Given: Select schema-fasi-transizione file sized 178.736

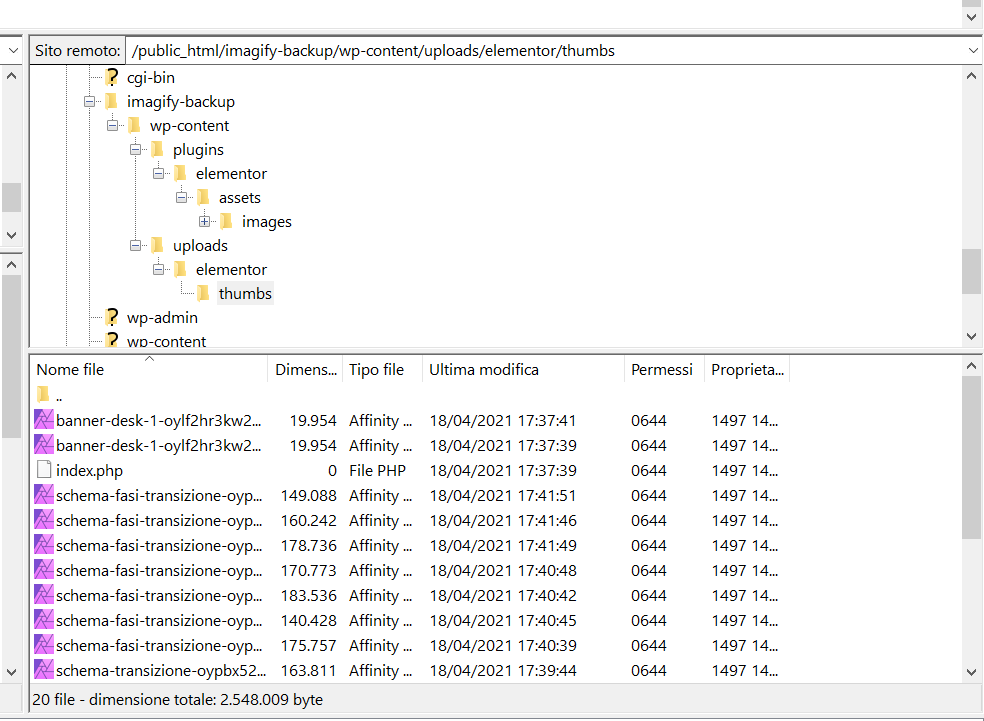Looking at the screenshot, I should pos(159,546).
